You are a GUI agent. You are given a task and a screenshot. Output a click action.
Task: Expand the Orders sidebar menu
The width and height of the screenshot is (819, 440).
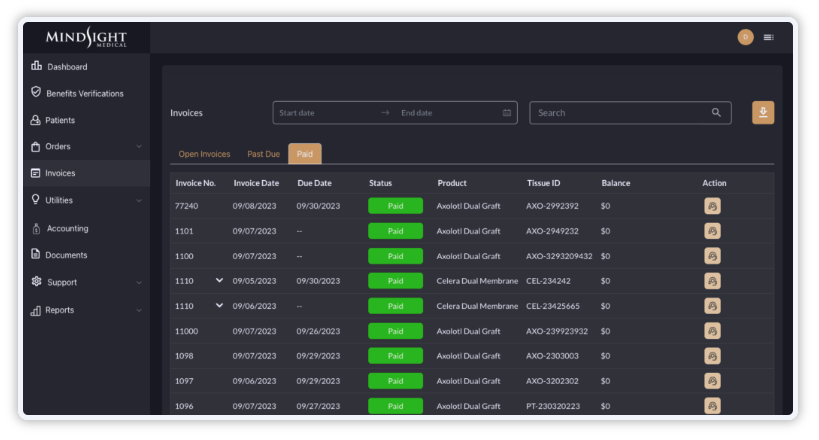click(139, 147)
